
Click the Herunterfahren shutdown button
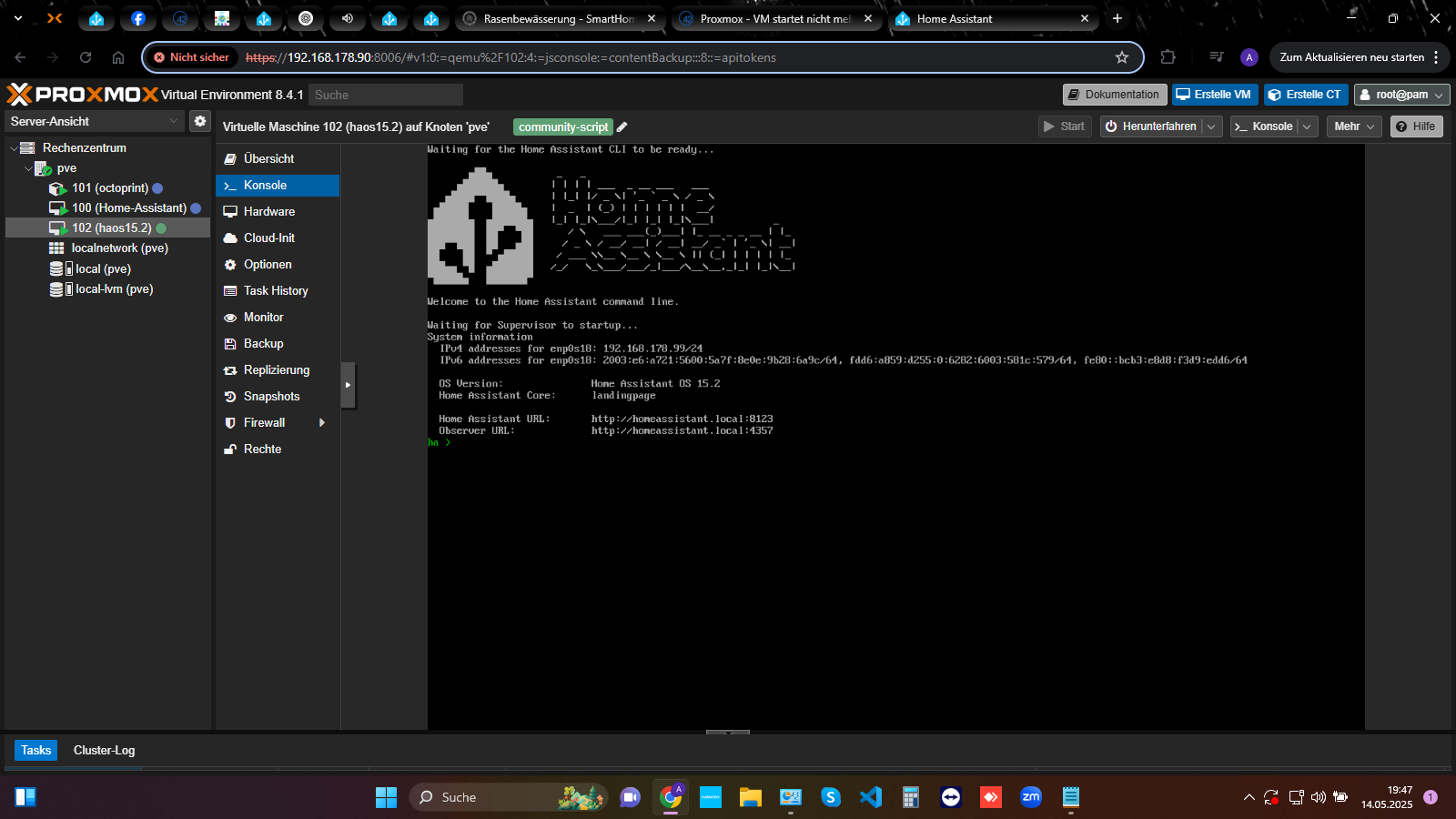tap(1150, 126)
